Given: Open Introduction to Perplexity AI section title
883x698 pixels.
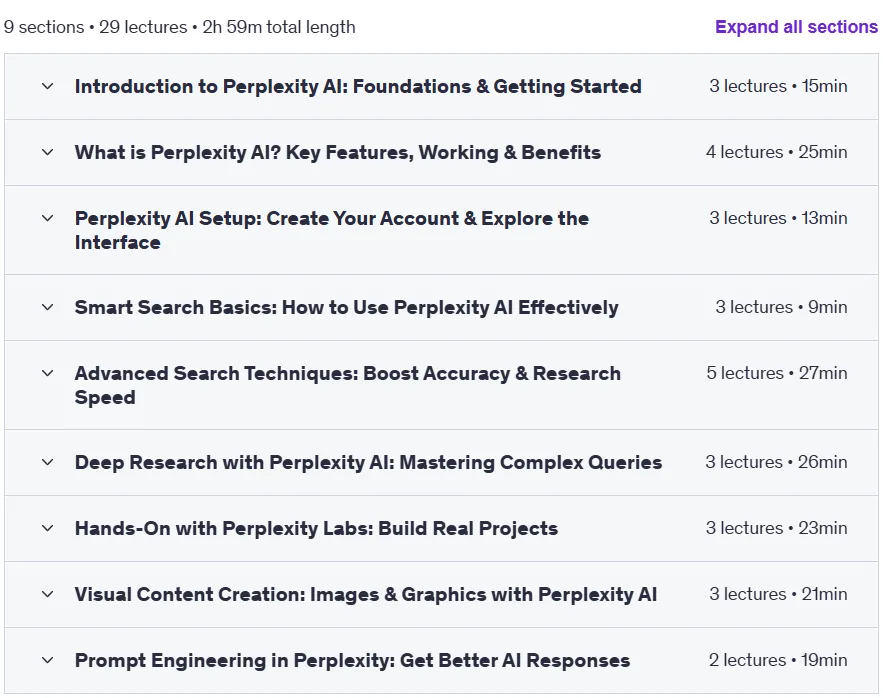Looking at the screenshot, I should click(x=358, y=86).
